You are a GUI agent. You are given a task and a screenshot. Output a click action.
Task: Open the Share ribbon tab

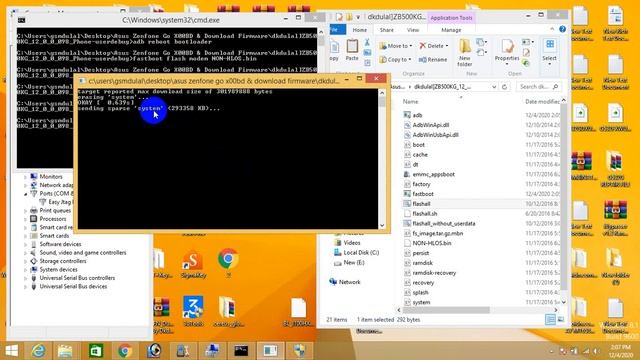(x=387, y=30)
